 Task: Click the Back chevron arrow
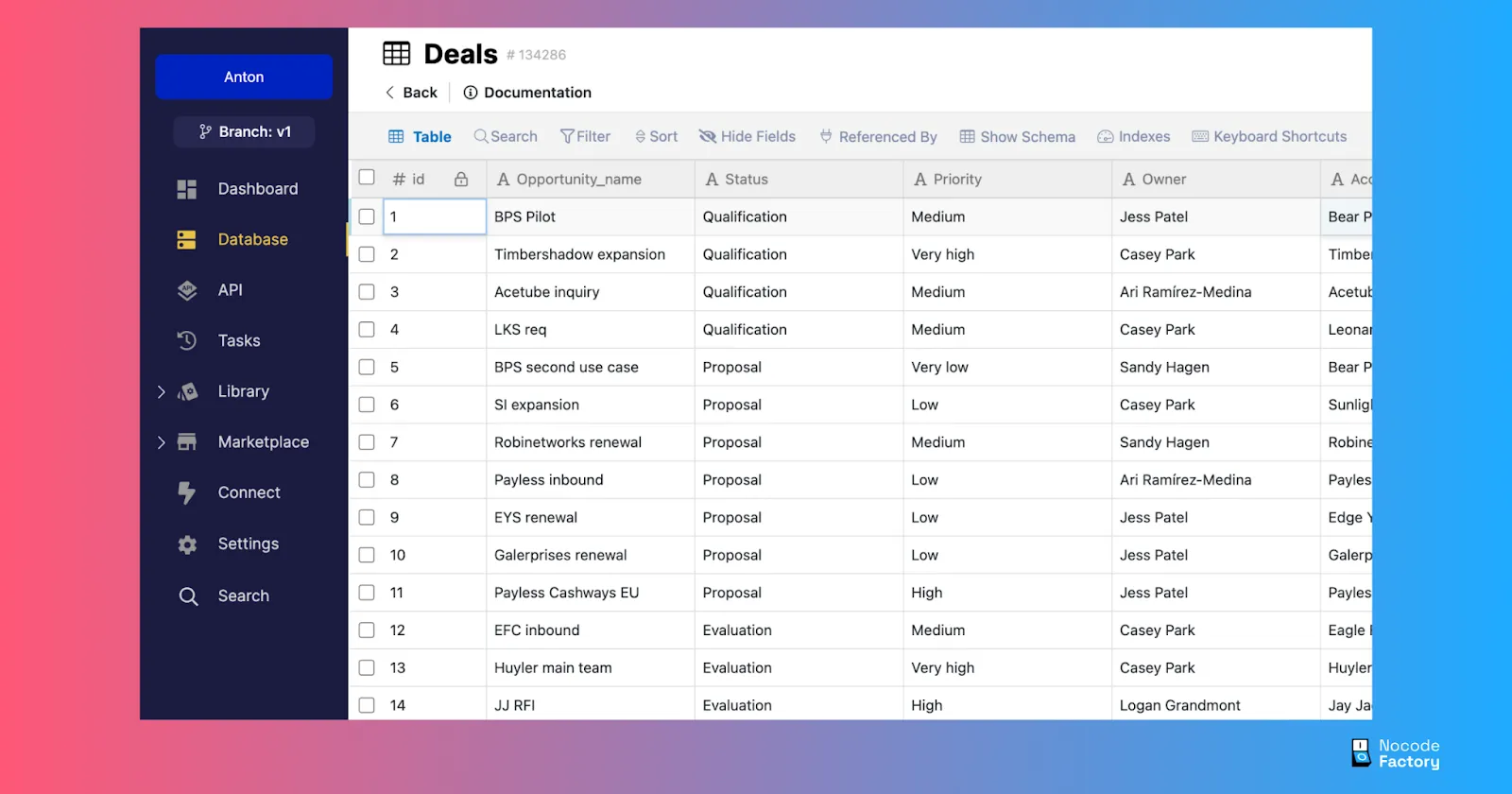point(389,93)
